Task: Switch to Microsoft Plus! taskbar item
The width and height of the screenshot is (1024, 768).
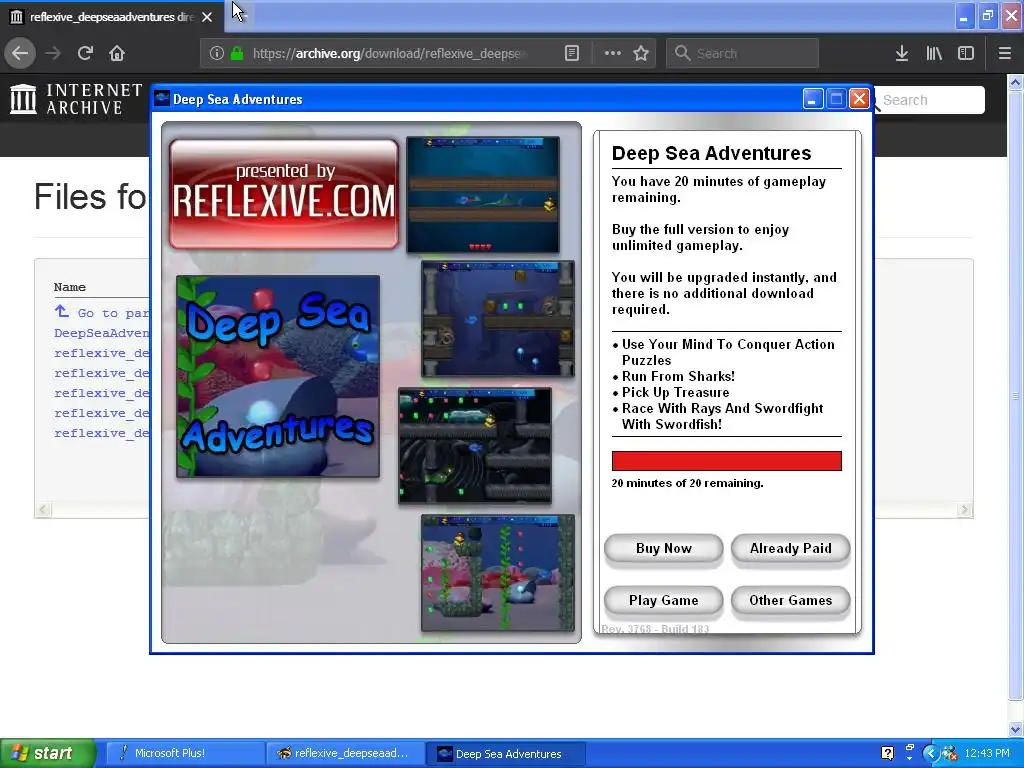Action: pos(184,753)
